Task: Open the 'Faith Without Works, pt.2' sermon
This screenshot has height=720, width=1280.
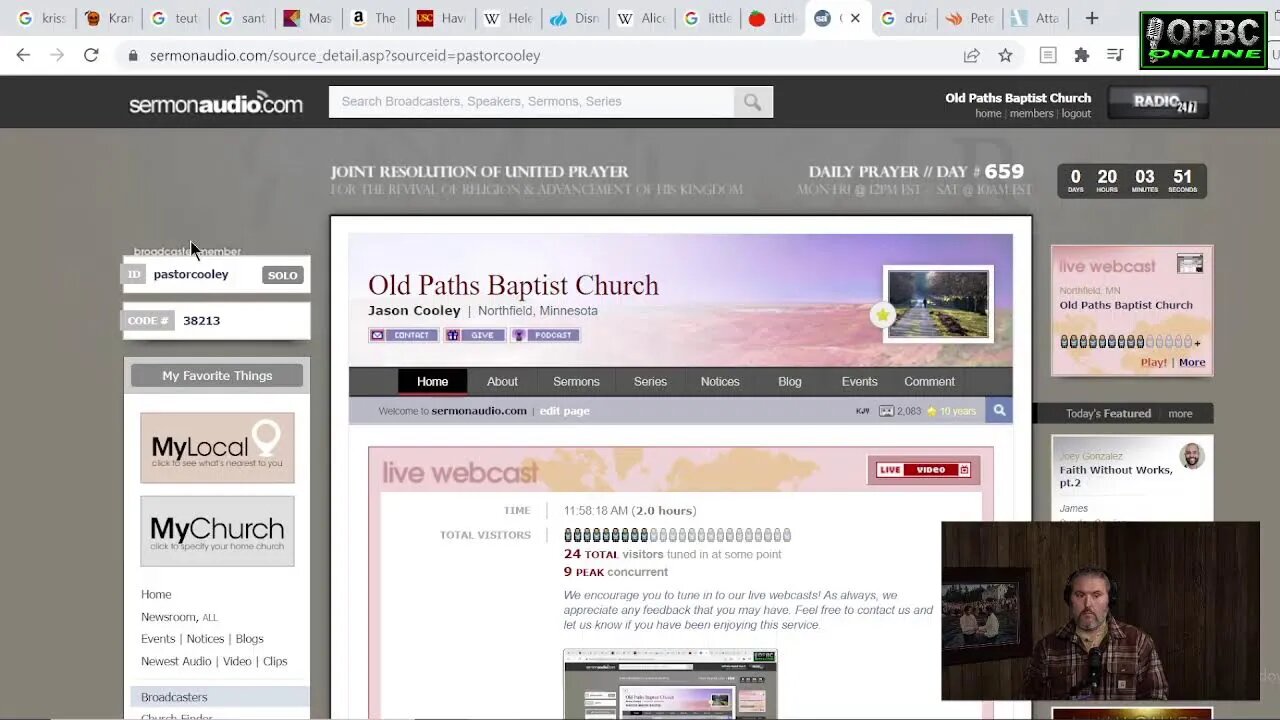Action: click(1116, 476)
